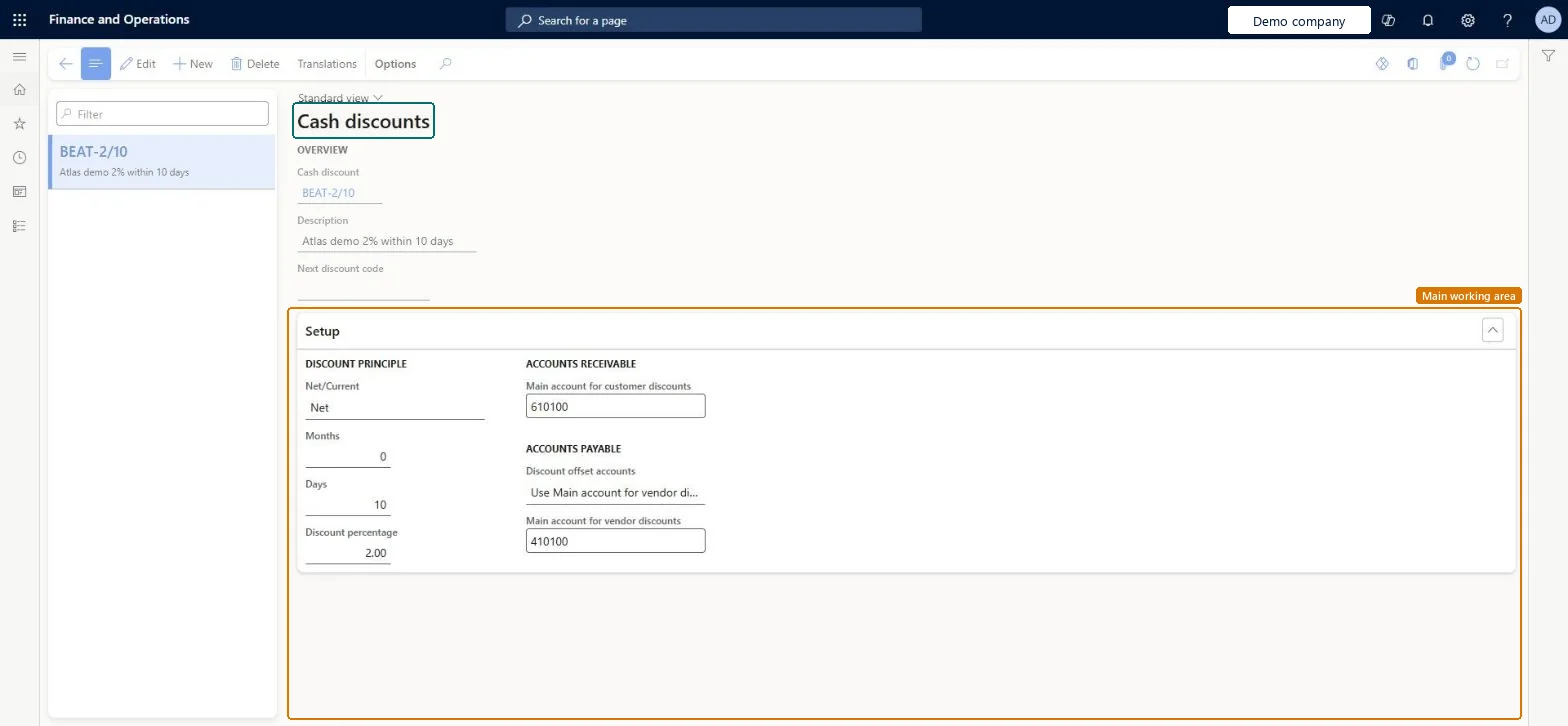Open in Microsoft Office icon

coord(1413,64)
